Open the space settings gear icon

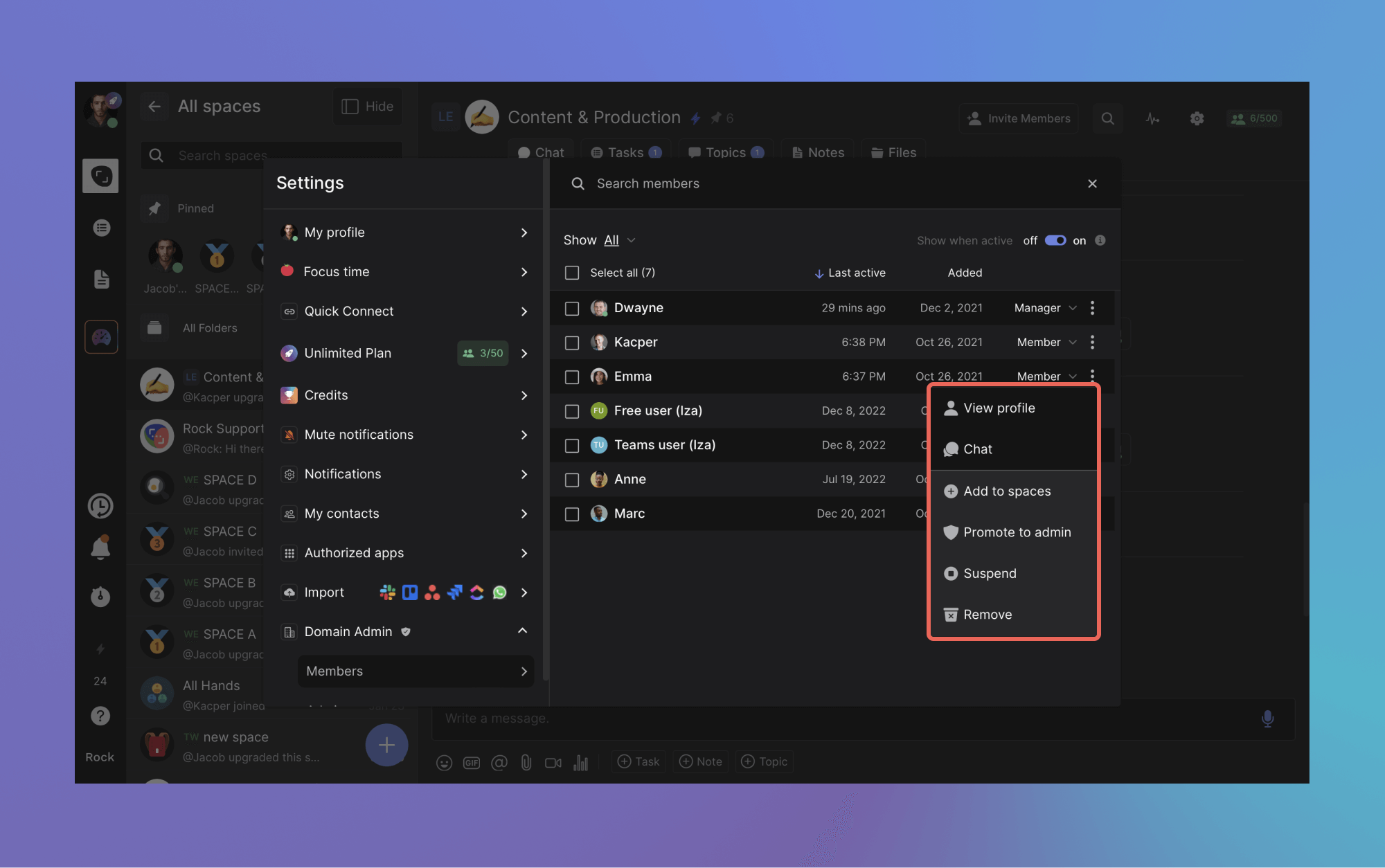1197,118
